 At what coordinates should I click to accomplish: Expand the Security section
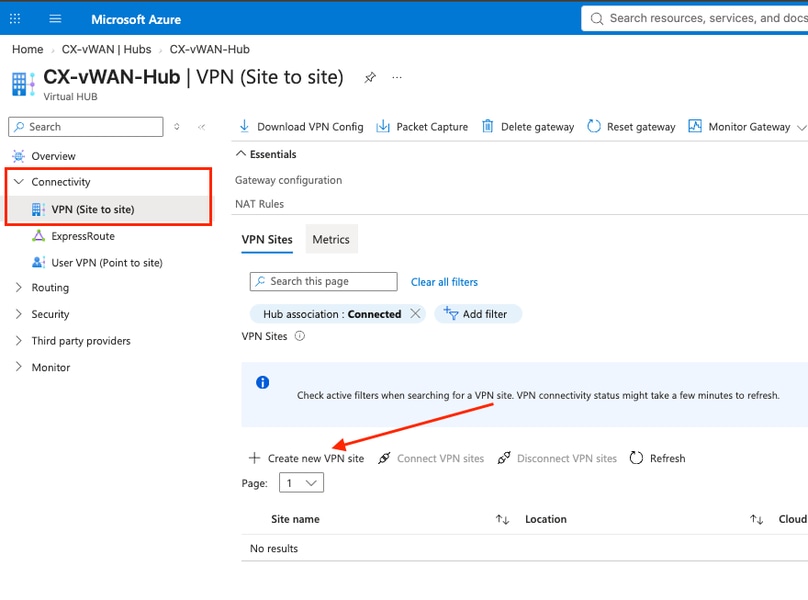[50, 314]
